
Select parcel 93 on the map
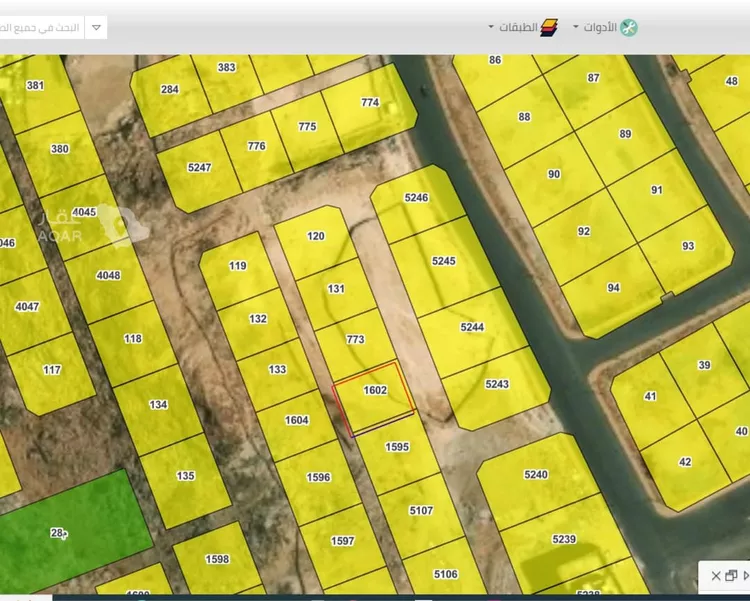click(688, 251)
